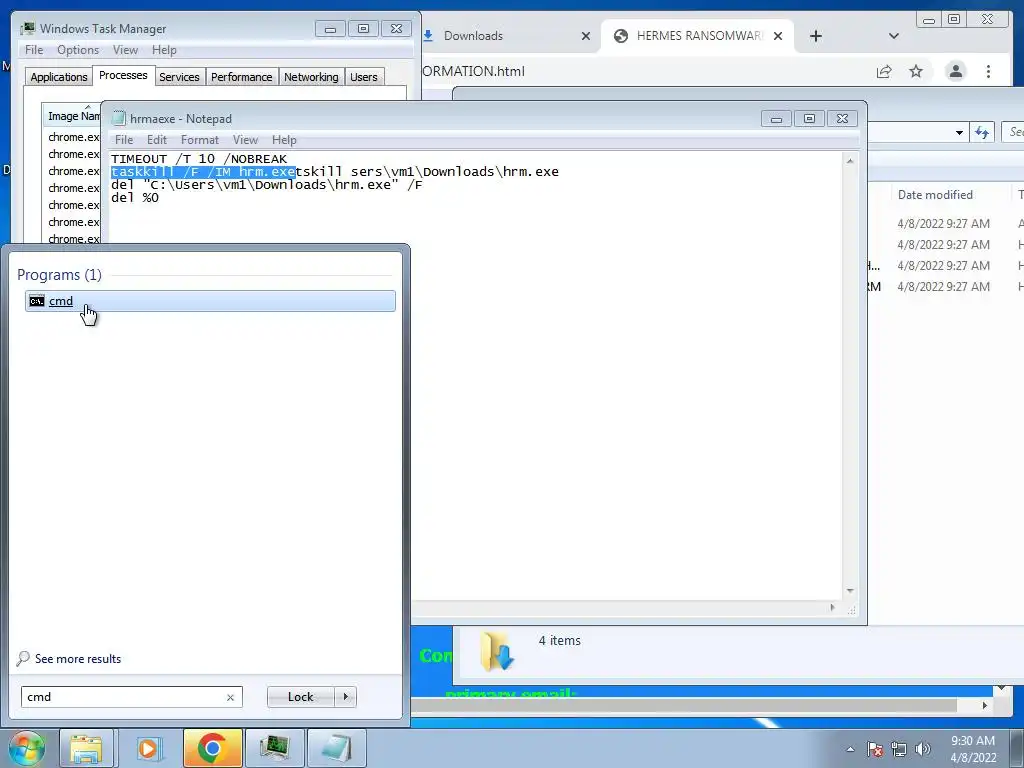Switch to Users tab in Task Manager
The width and height of the screenshot is (1024, 768).
click(364, 77)
